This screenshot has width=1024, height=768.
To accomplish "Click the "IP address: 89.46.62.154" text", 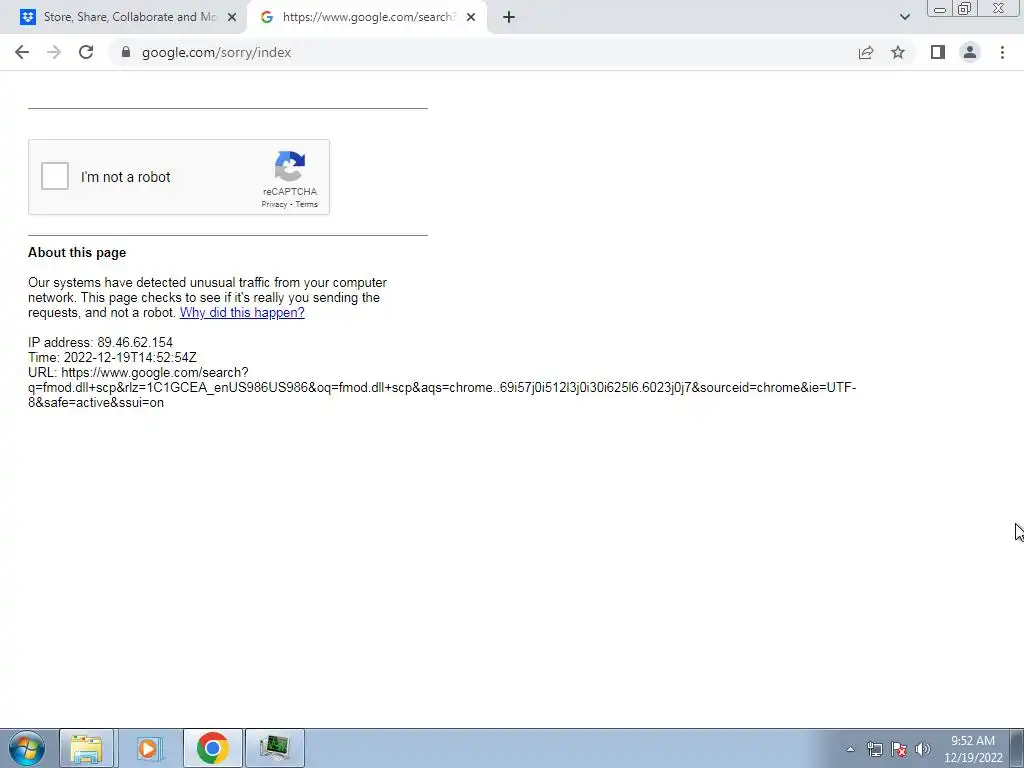I will pos(101,342).
